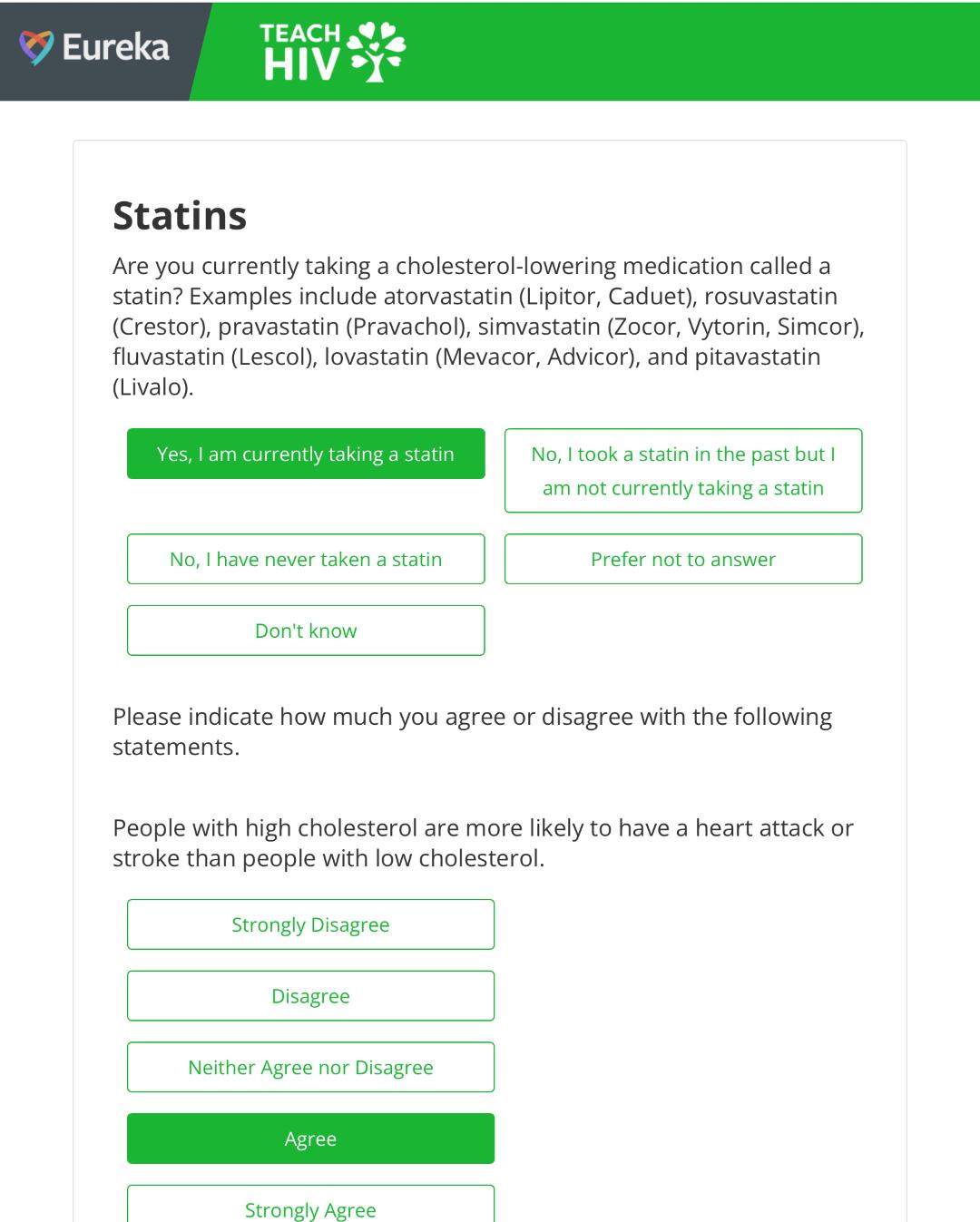Choose the 'Strongly Agree' option
Screen dimensions: 980x1222
click(x=310, y=1207)
